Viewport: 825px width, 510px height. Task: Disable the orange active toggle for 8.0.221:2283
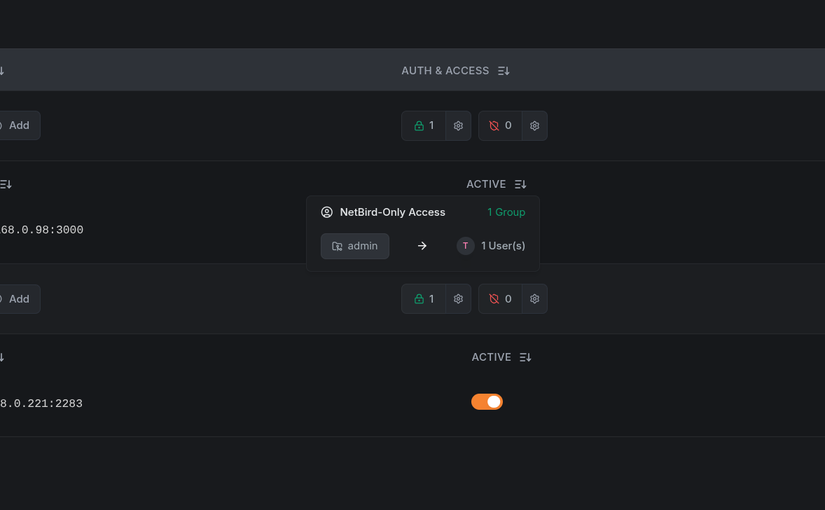click(x=487, y=402)
